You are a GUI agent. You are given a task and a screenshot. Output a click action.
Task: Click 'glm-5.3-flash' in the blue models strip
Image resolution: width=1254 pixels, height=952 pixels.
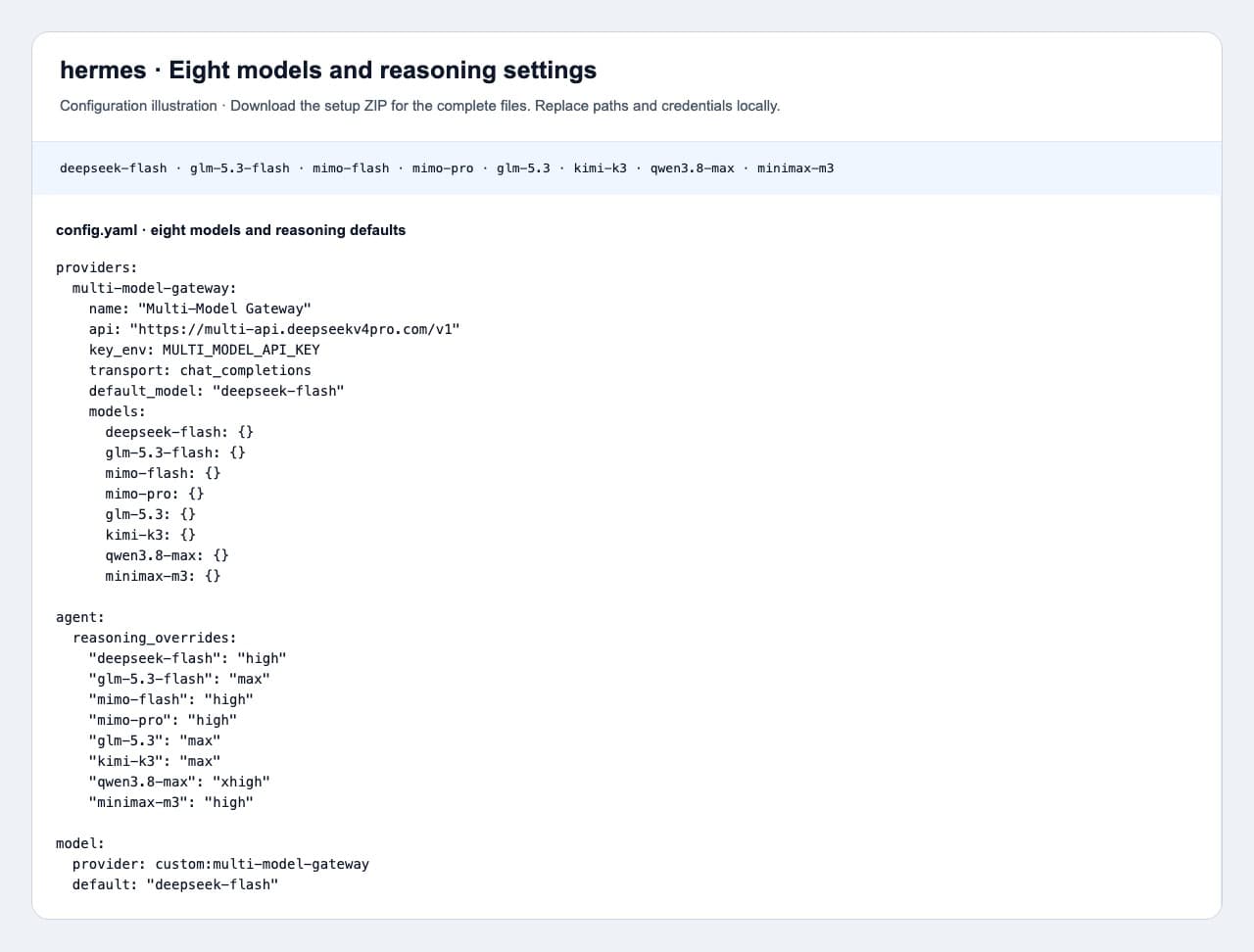(240, 168)
